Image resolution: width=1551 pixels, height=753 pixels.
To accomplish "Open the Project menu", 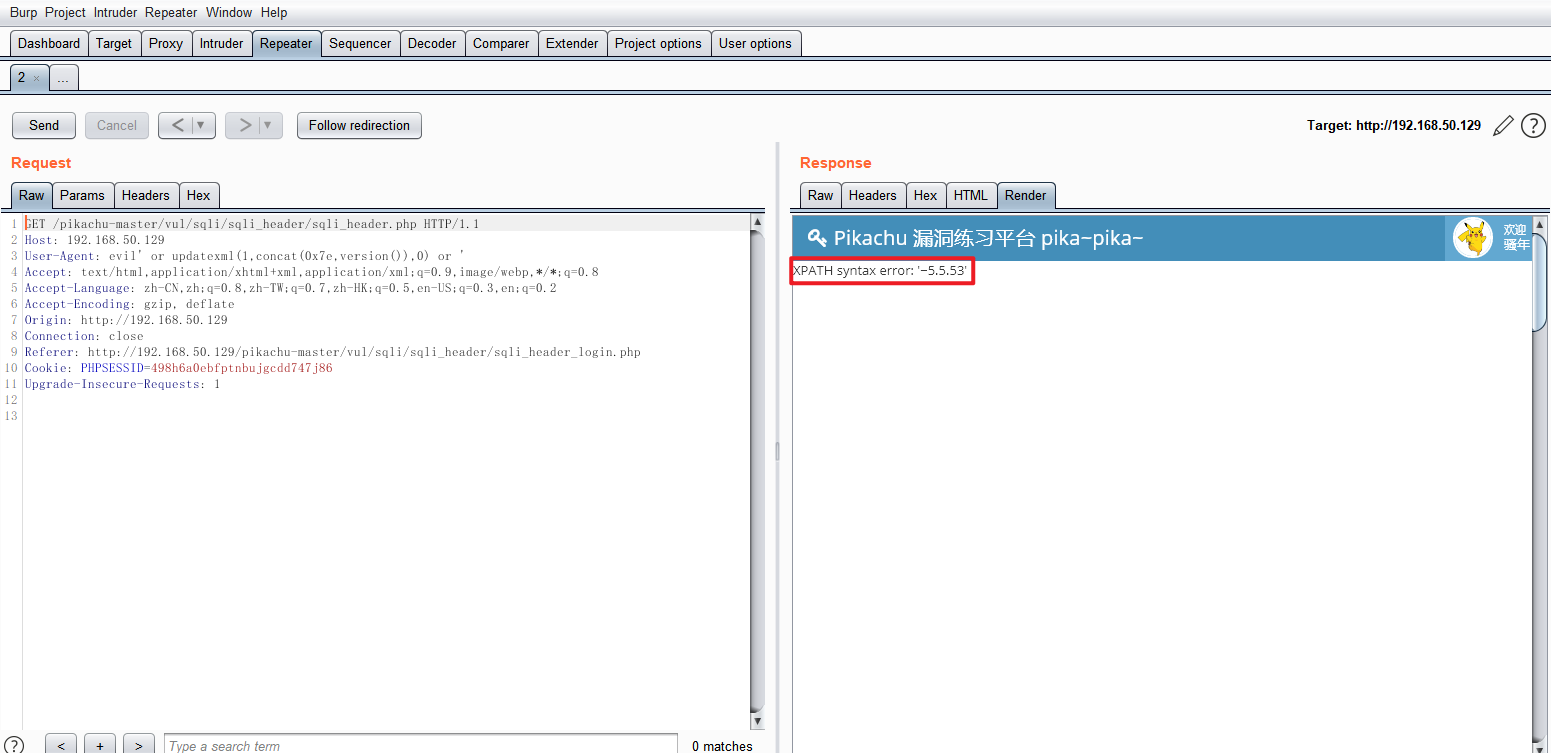I will tap(65, 13).
